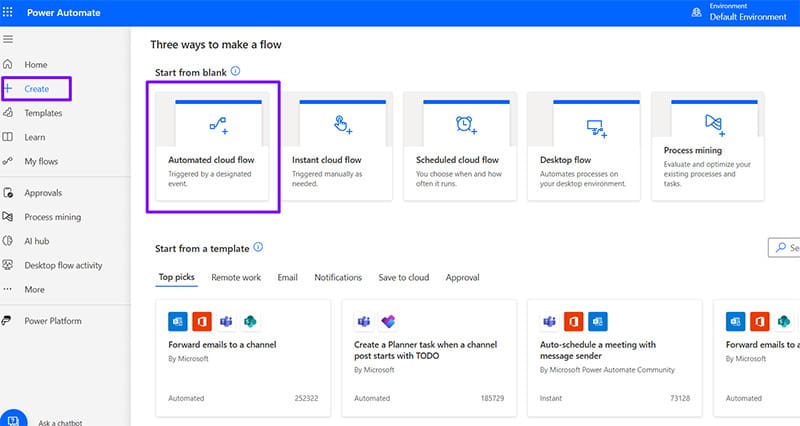This screenshot has height=426, width=800.
Task: Collapse the left navigation hamburger menu
Action: click(x=8, y=39)
